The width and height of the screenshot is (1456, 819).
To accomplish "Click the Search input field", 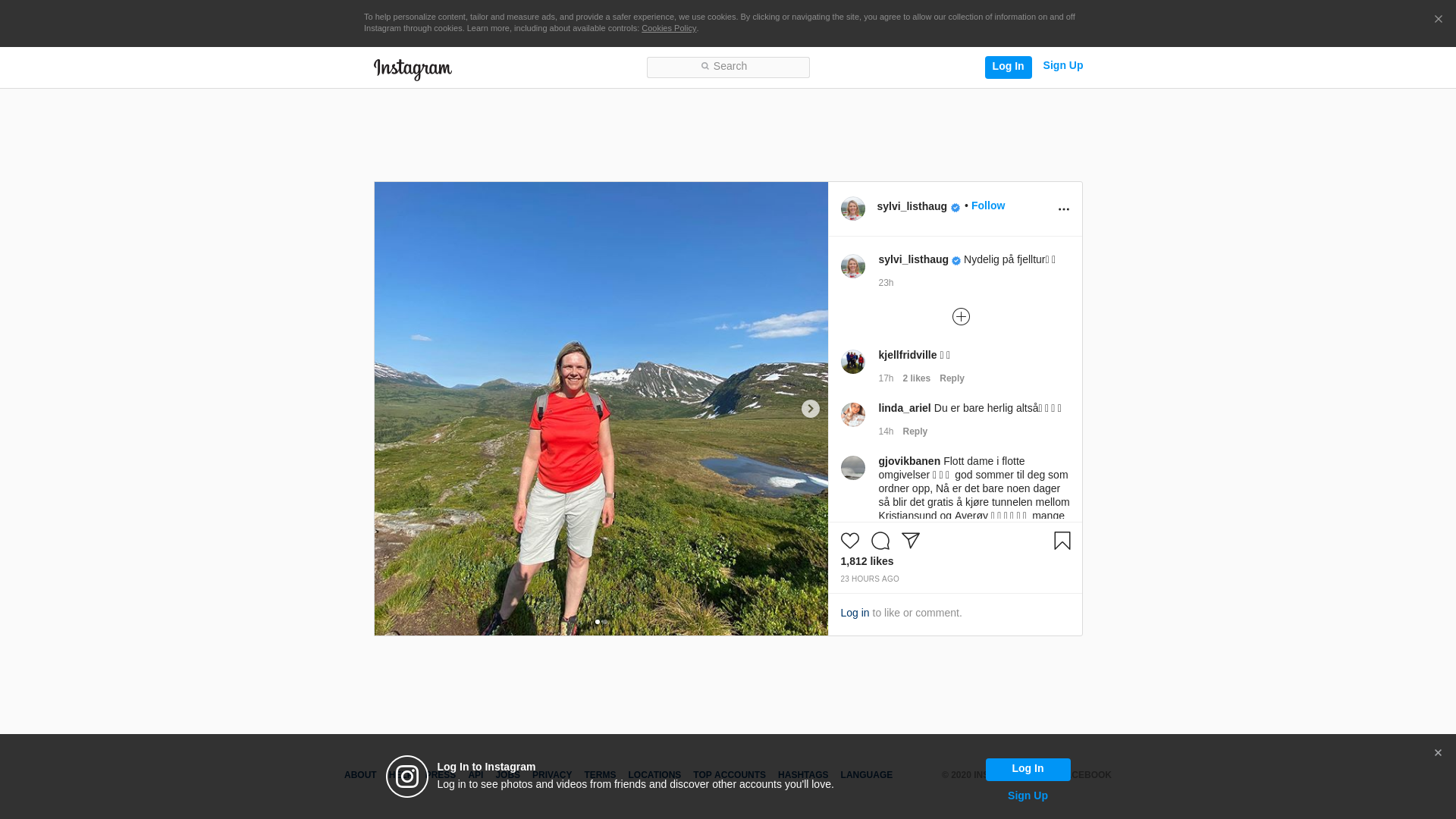I will click(x=728, y=67).
